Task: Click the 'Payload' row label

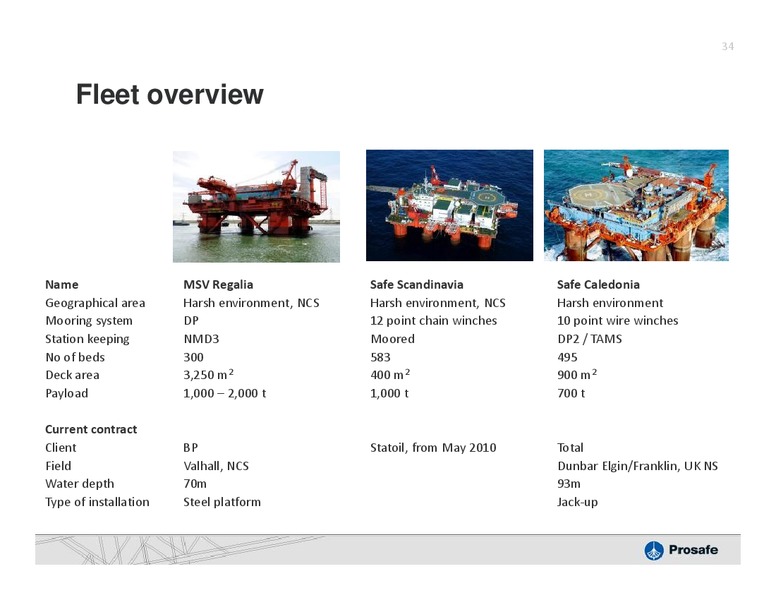Action: [x=67, y=394]
